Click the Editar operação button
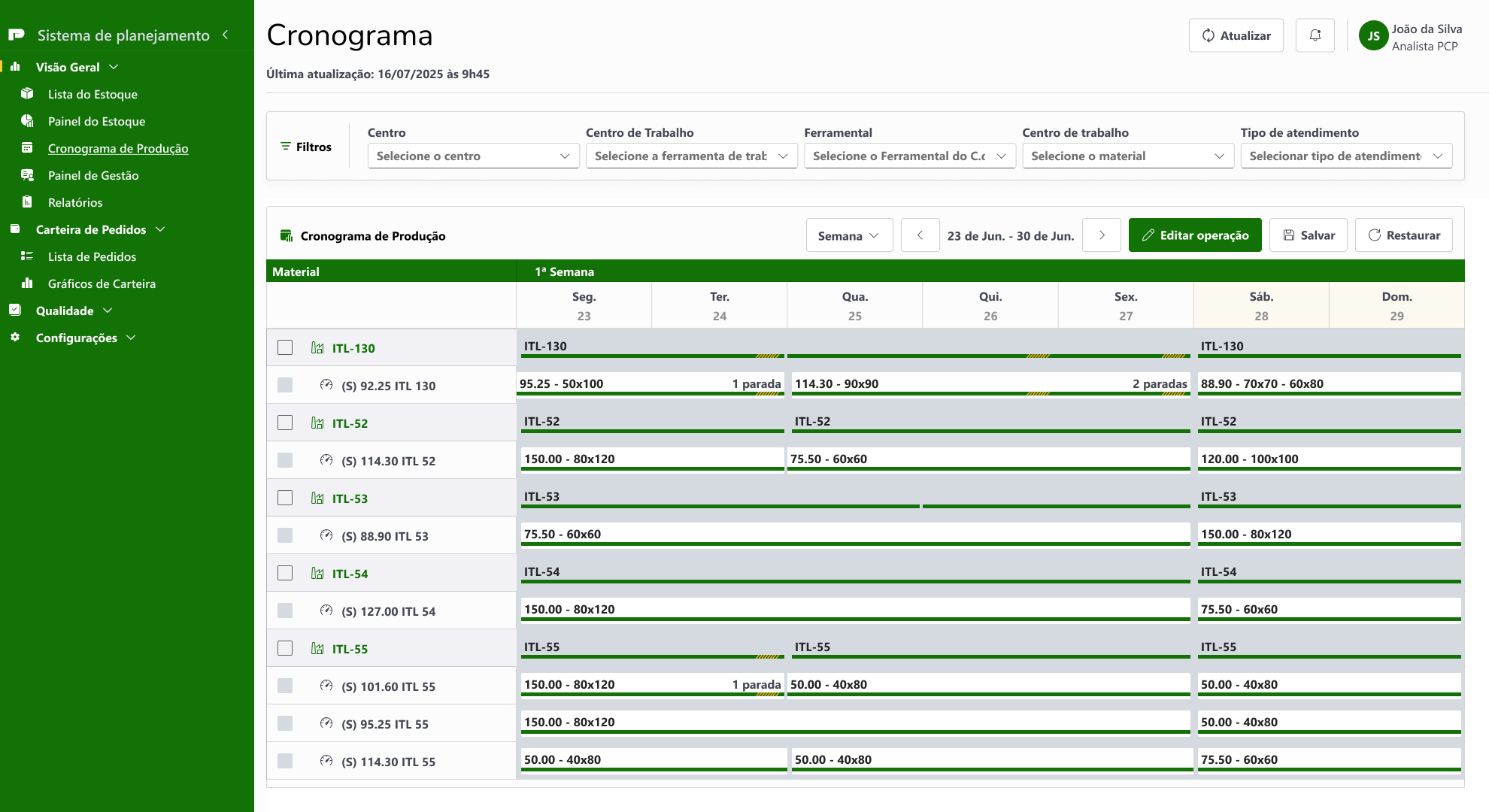This screenshot has width=1489, height=812. [x=1195, y=235]
